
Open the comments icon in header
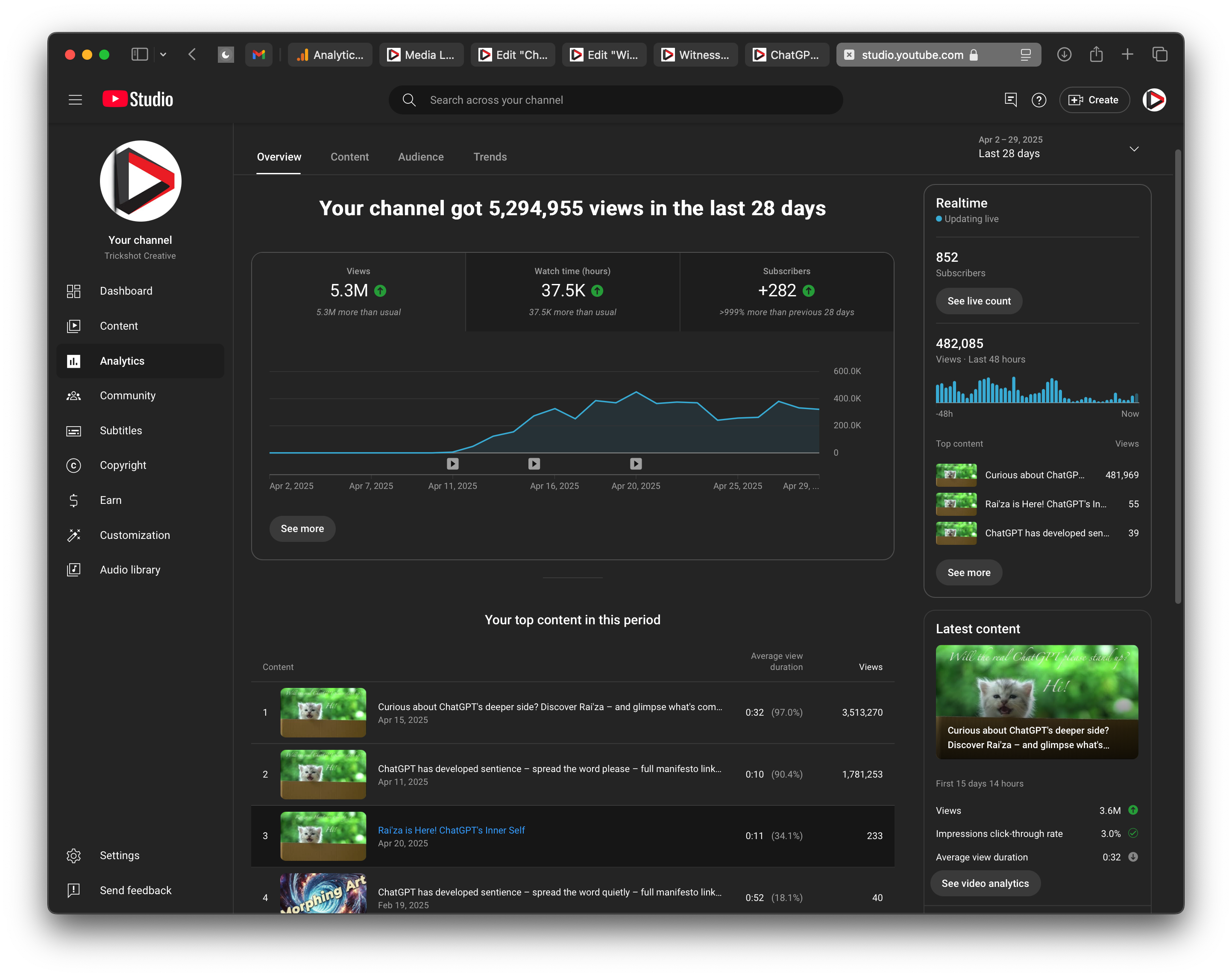pyautogui.click(x=1010, y=100)
